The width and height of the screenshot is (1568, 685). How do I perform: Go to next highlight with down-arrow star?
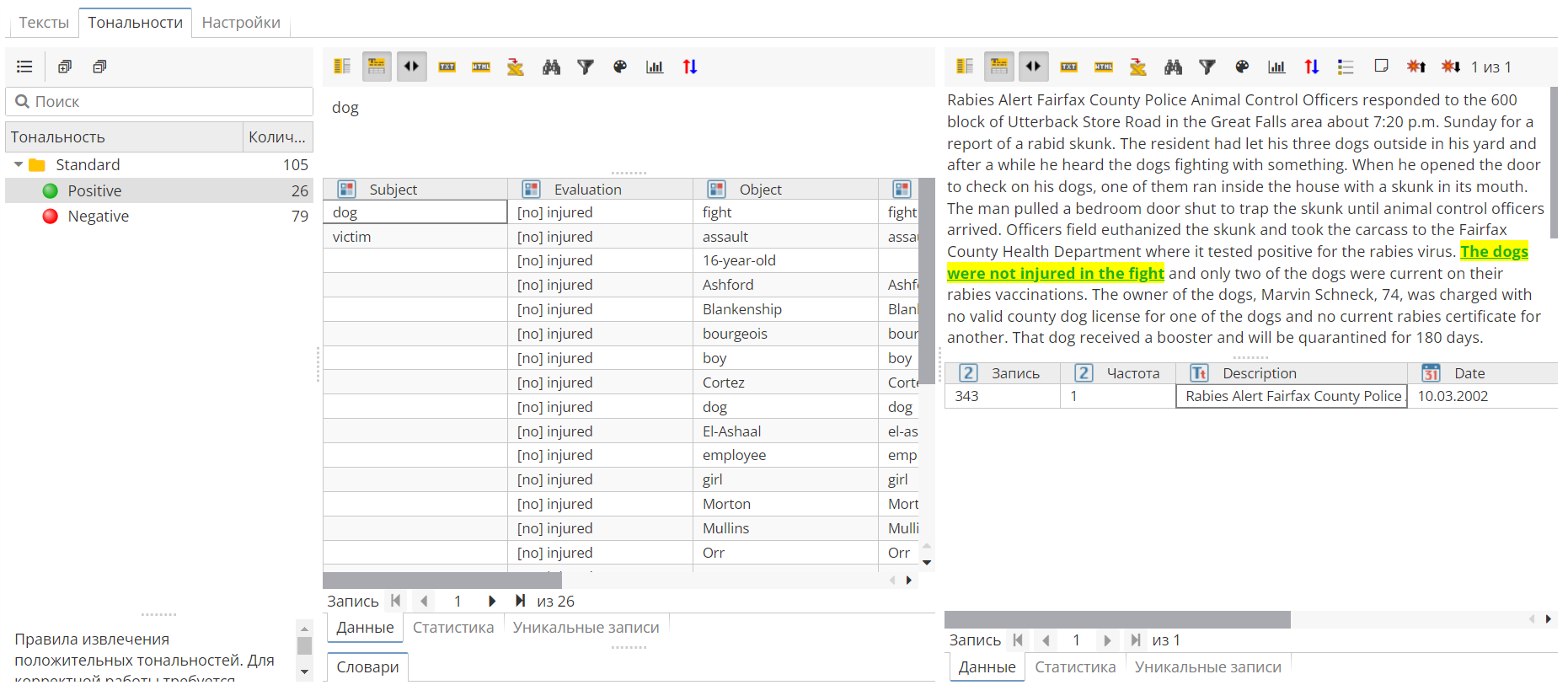1451,66
